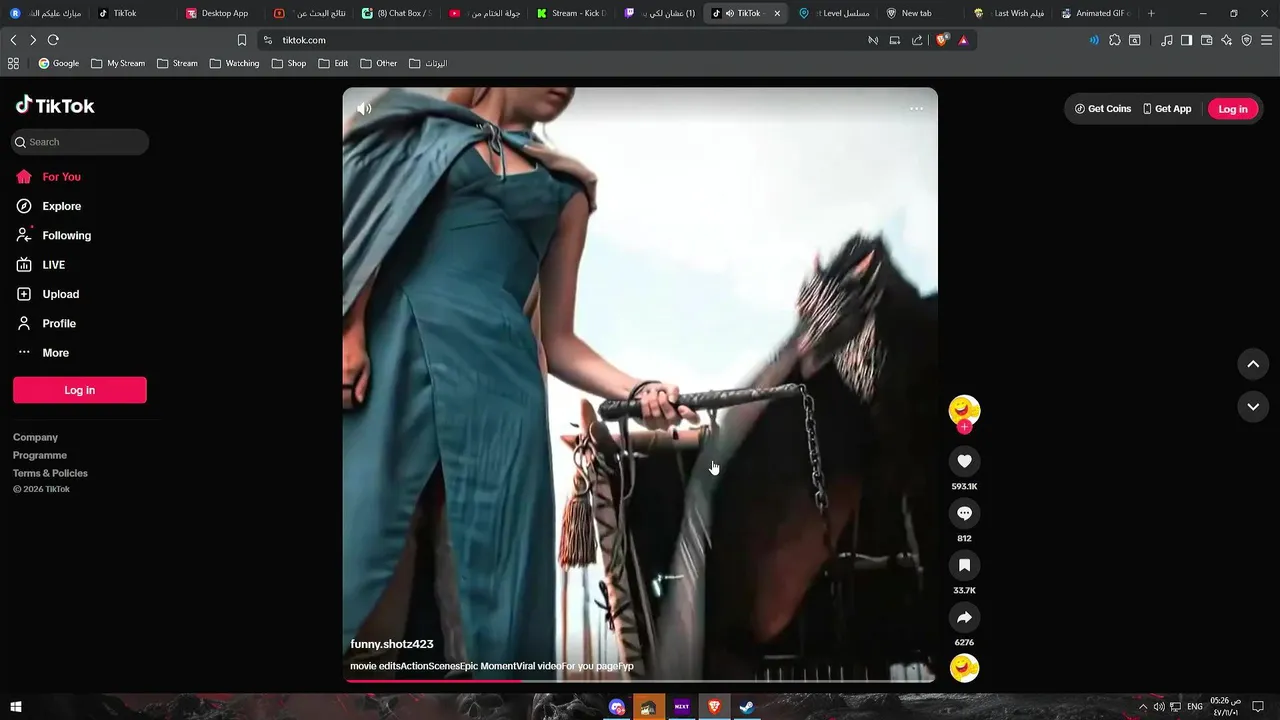Open comments via speech bubble icon
The height and width of the screenshot is (720, 1280).
click(964, 513)
